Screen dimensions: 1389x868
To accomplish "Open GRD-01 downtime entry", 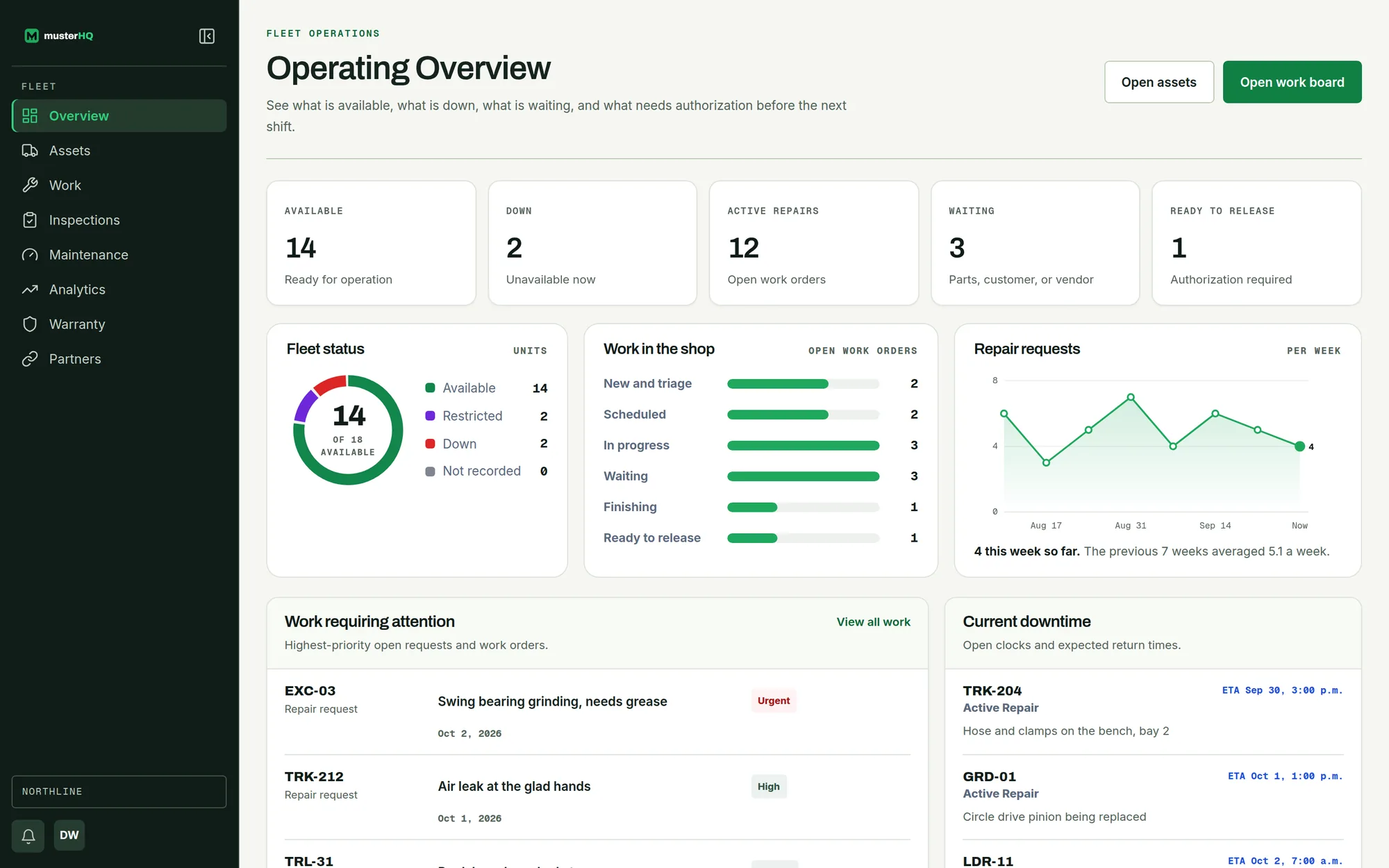I will [1153, 797].
